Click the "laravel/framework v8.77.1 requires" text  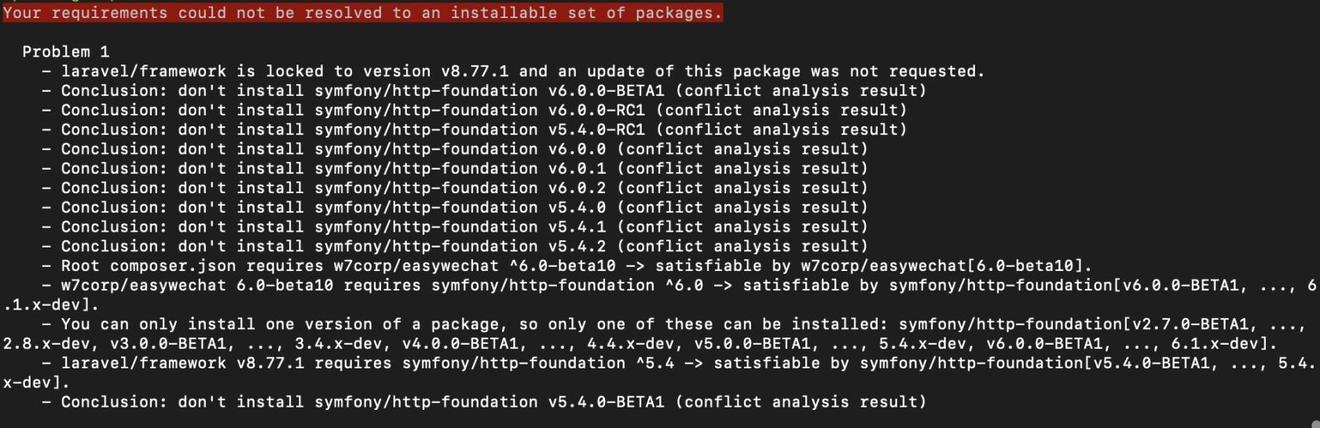click(x=229, y=363)
